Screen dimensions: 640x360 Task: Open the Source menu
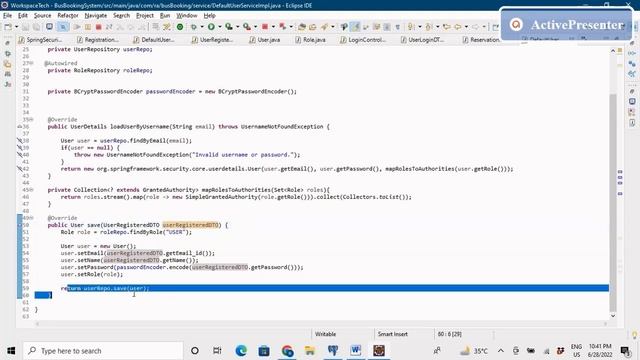tap(42, 16)
